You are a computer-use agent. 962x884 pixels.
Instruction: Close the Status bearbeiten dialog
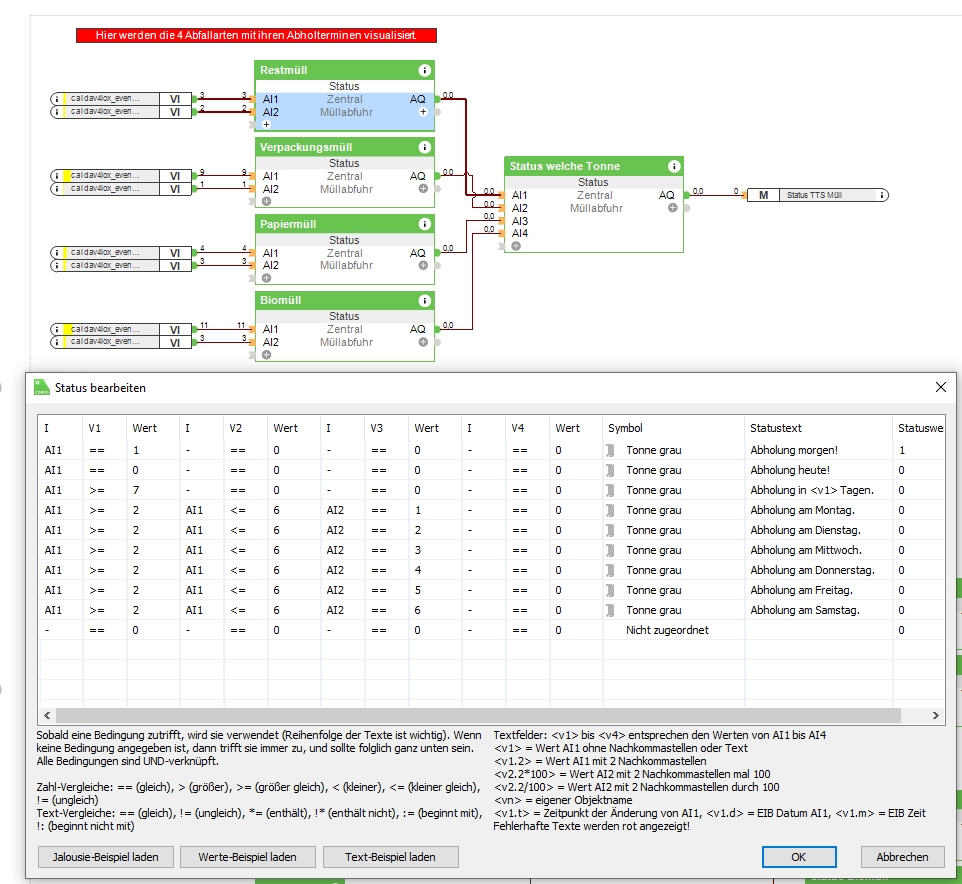click(941, 387)
